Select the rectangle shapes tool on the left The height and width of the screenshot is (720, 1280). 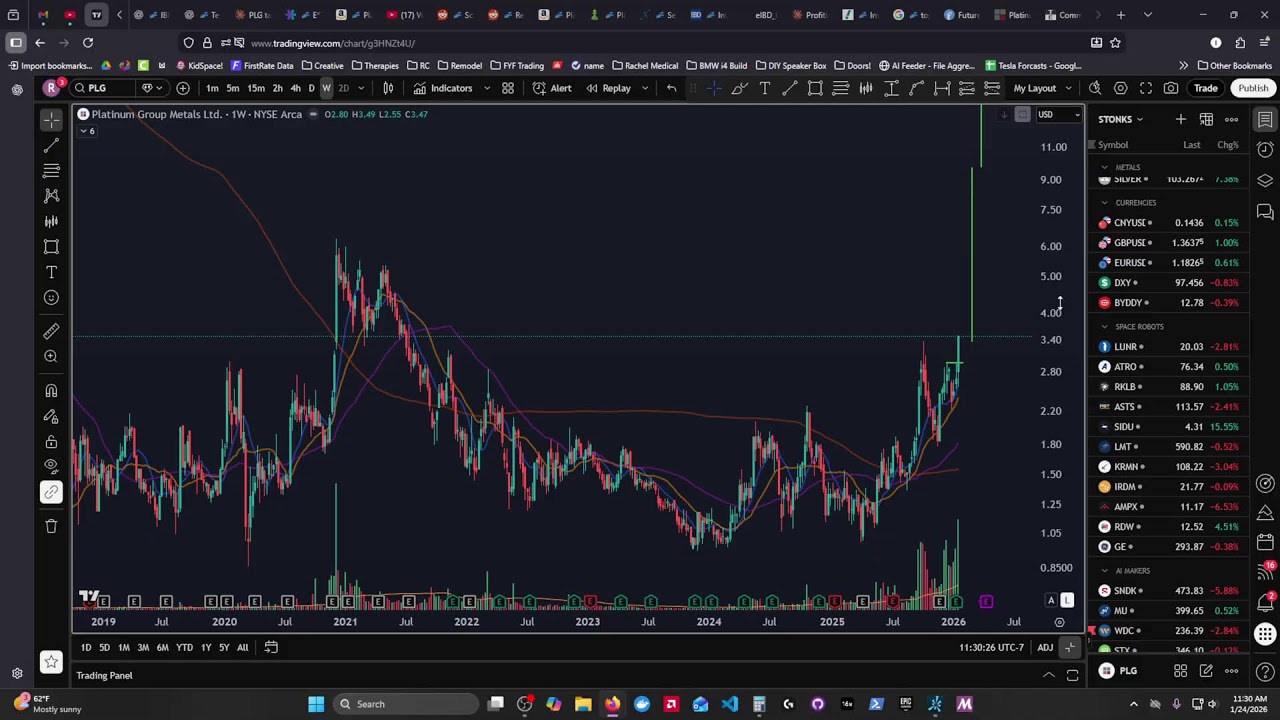(51, 247)
